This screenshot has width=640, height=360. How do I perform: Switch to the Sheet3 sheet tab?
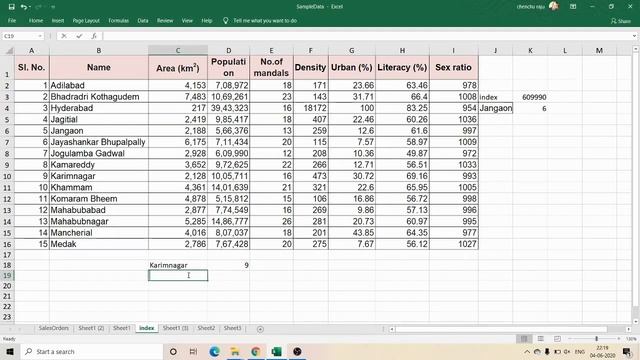coord(232,328)
